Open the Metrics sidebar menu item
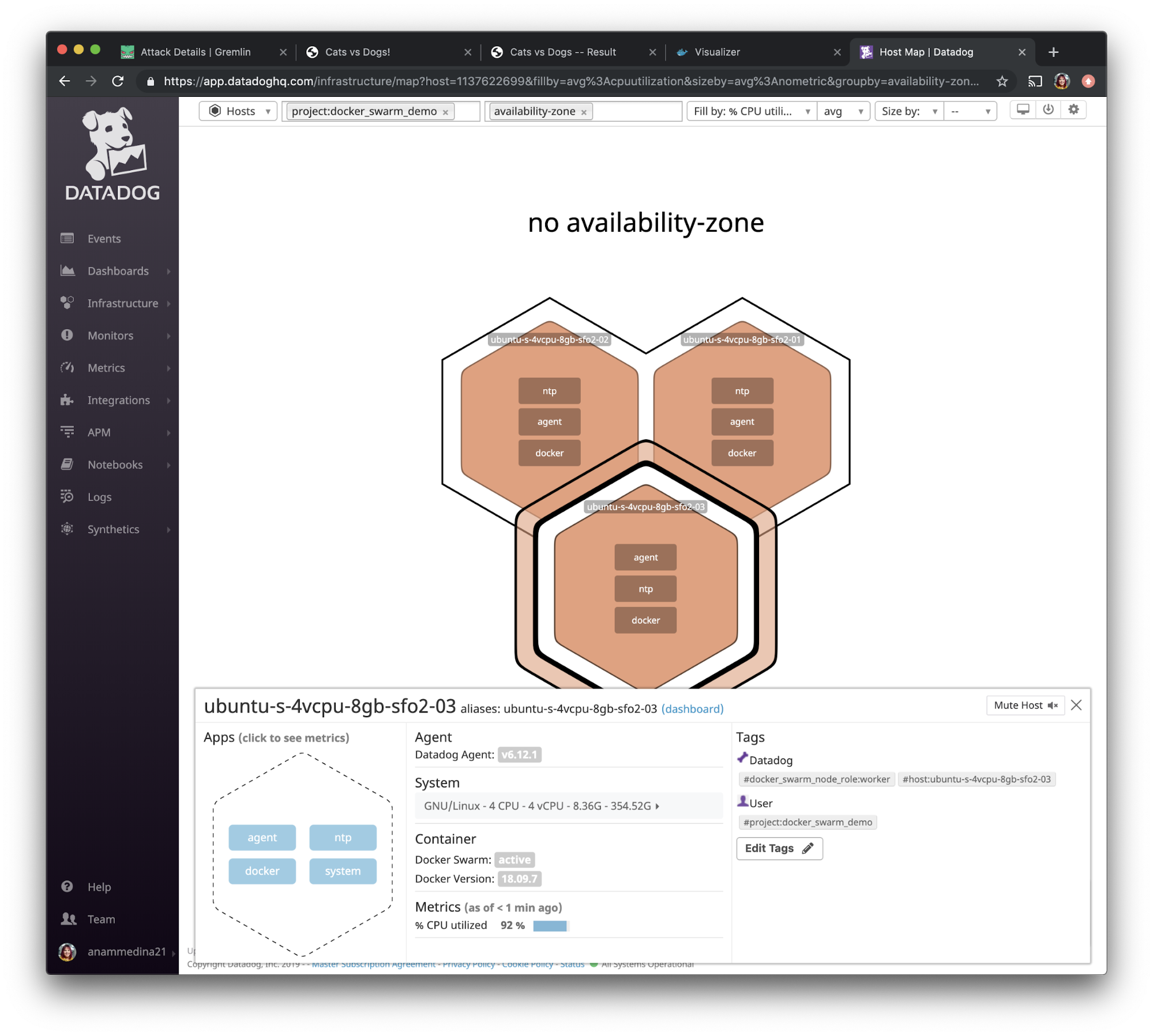This screenshot has height=1036, width=1153. (x=106, y=368)
